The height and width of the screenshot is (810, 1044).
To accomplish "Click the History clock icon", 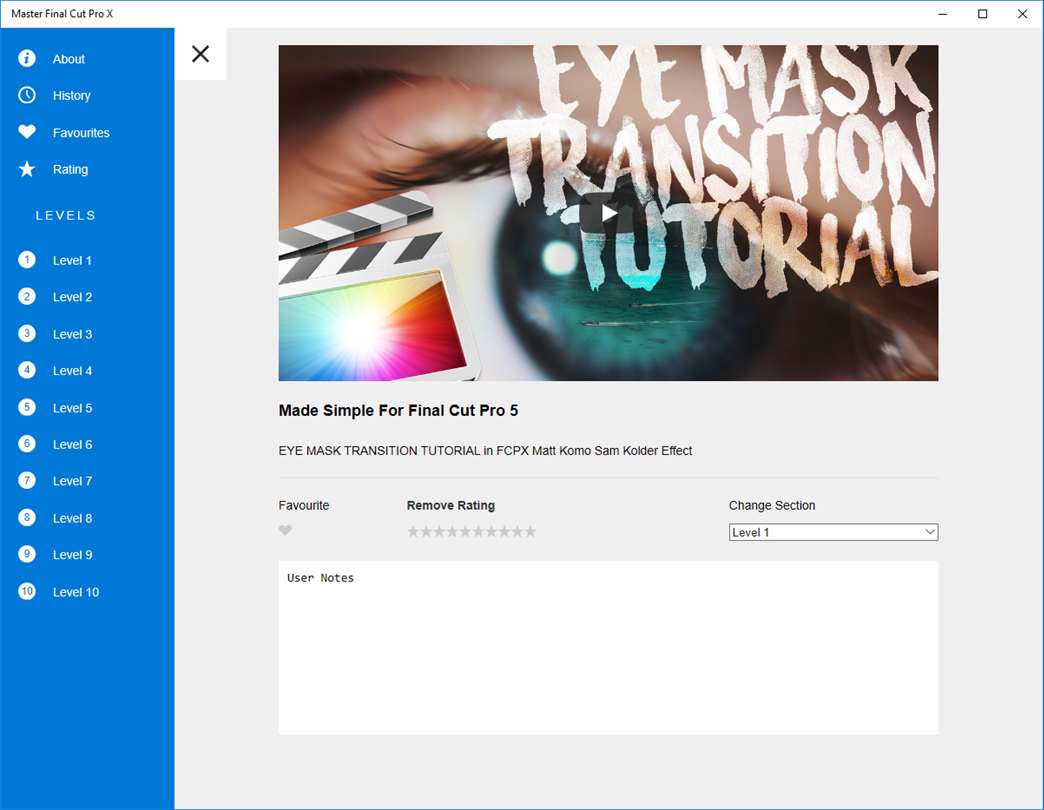I will pyautogui.click(x=27, y=95).
